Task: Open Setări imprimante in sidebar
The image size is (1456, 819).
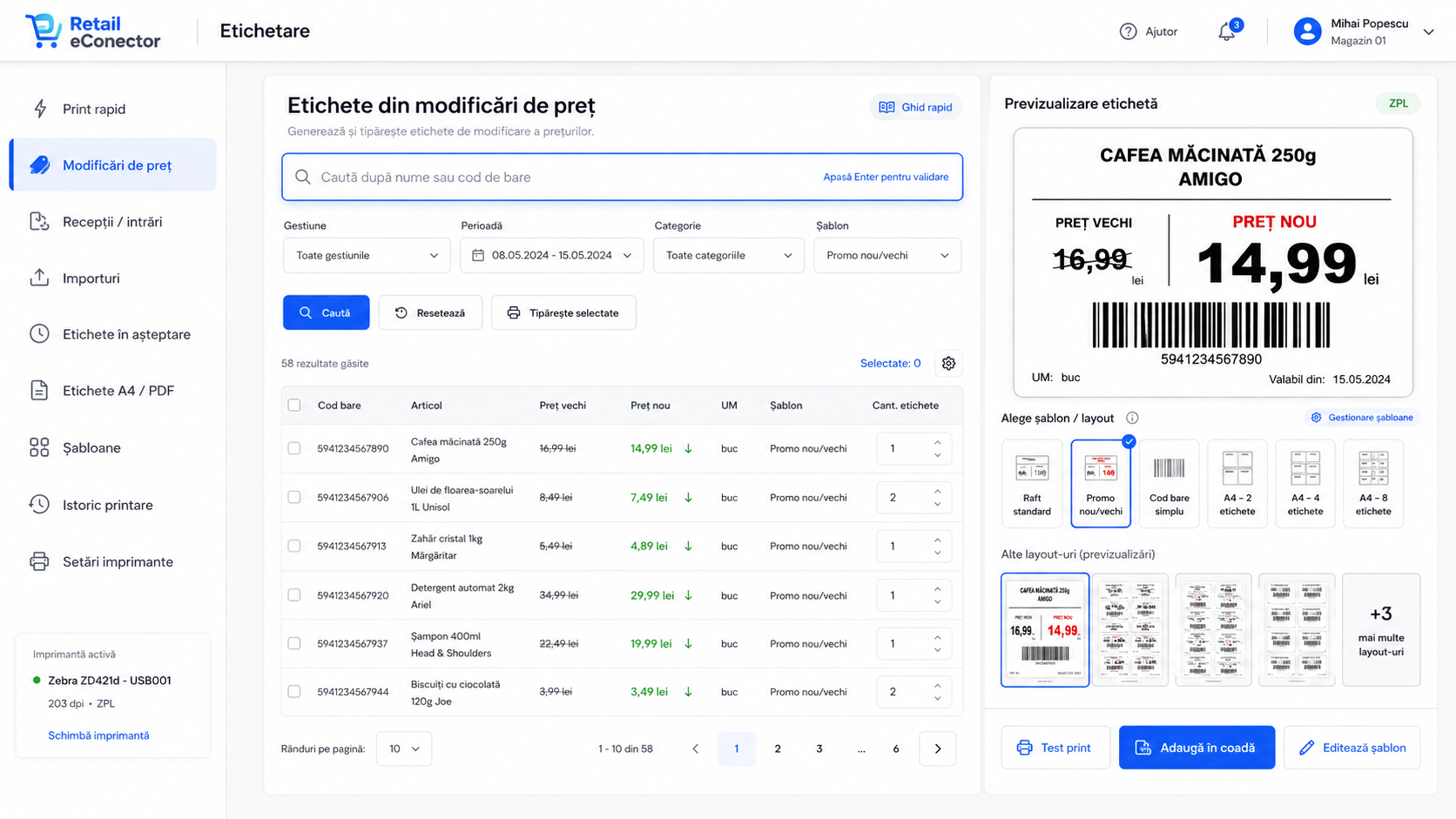Action: pyautogui.click(x=113, y=561)
